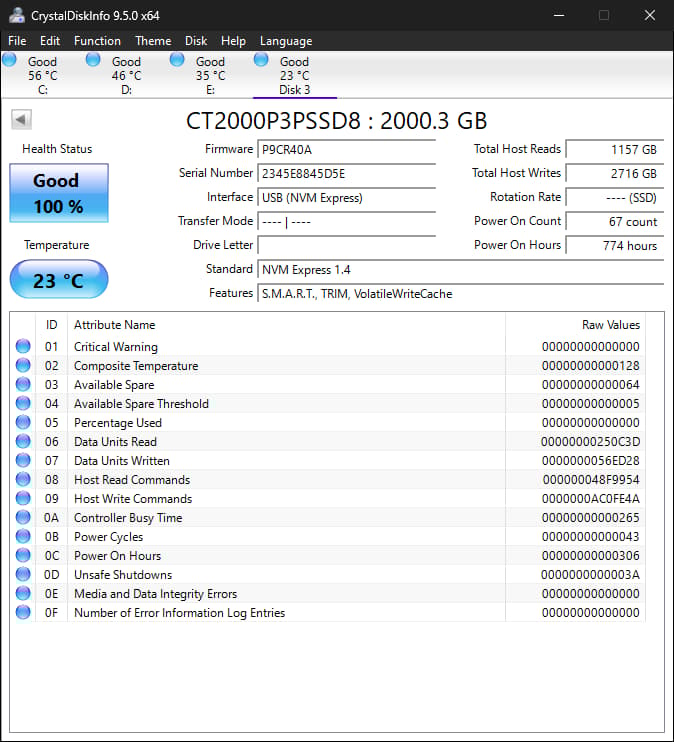
Task: Click the Power On Hours value 774 hours
Action: (x=614, y=246)
